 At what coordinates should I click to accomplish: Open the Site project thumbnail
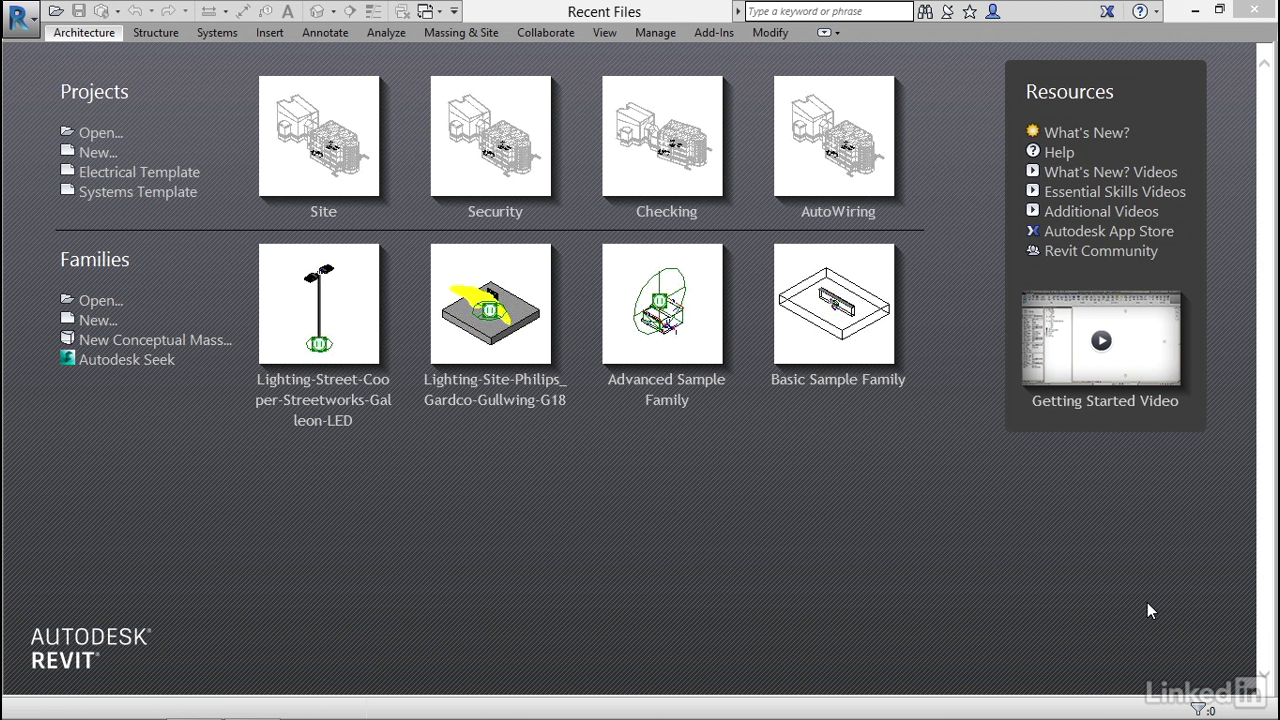320,136
